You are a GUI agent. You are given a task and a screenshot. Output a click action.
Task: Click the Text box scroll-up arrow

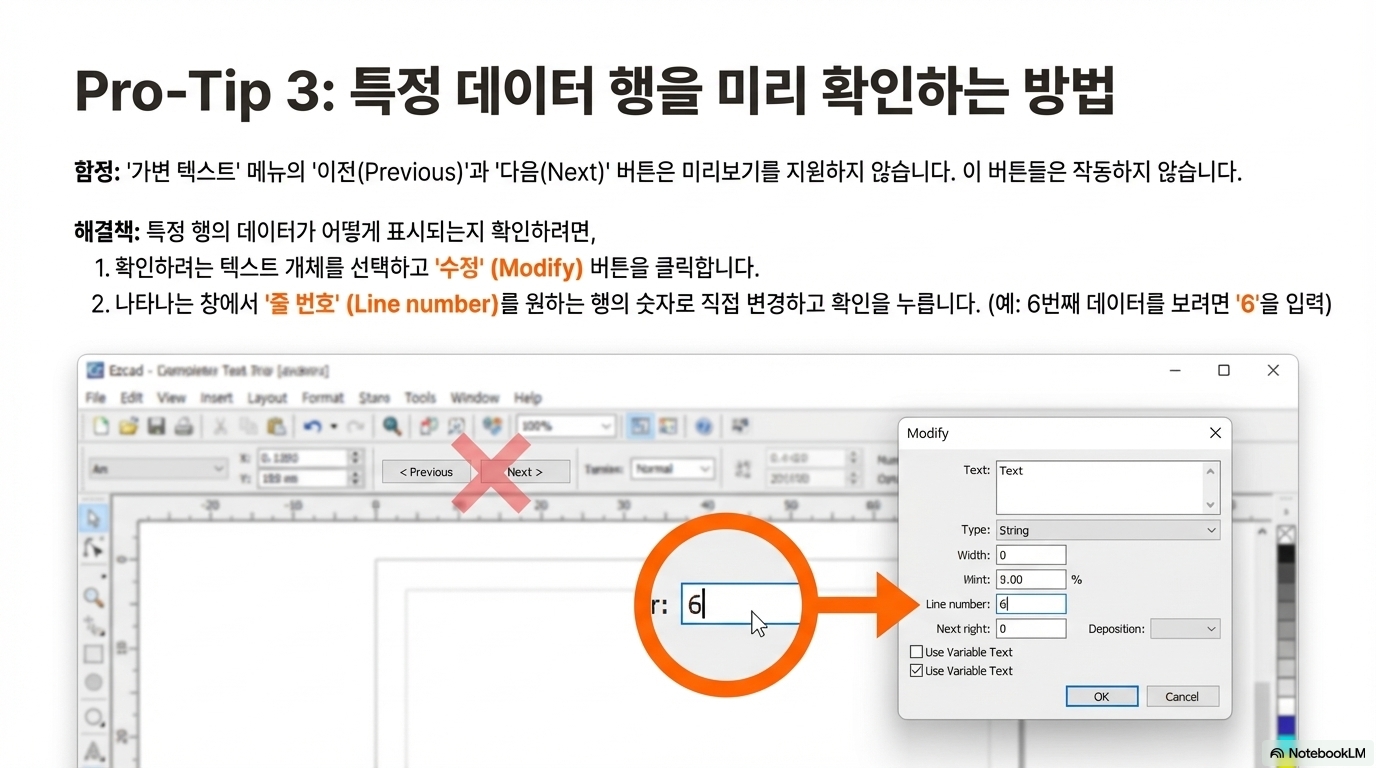pos(1211,470)
